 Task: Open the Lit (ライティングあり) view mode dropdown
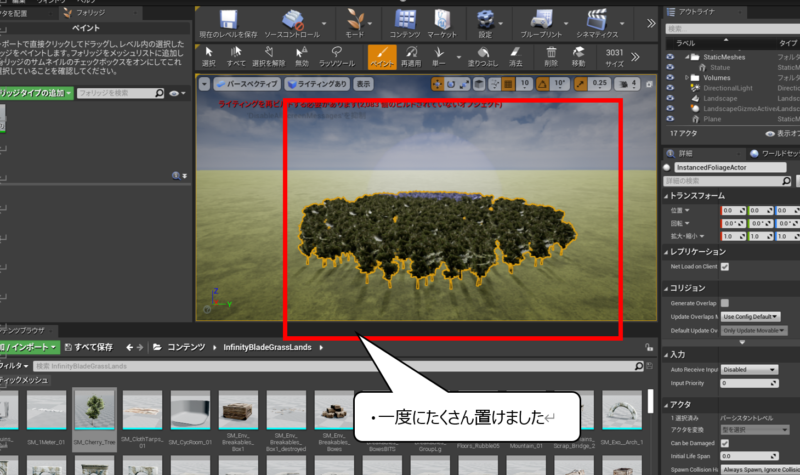pos(317,84)
